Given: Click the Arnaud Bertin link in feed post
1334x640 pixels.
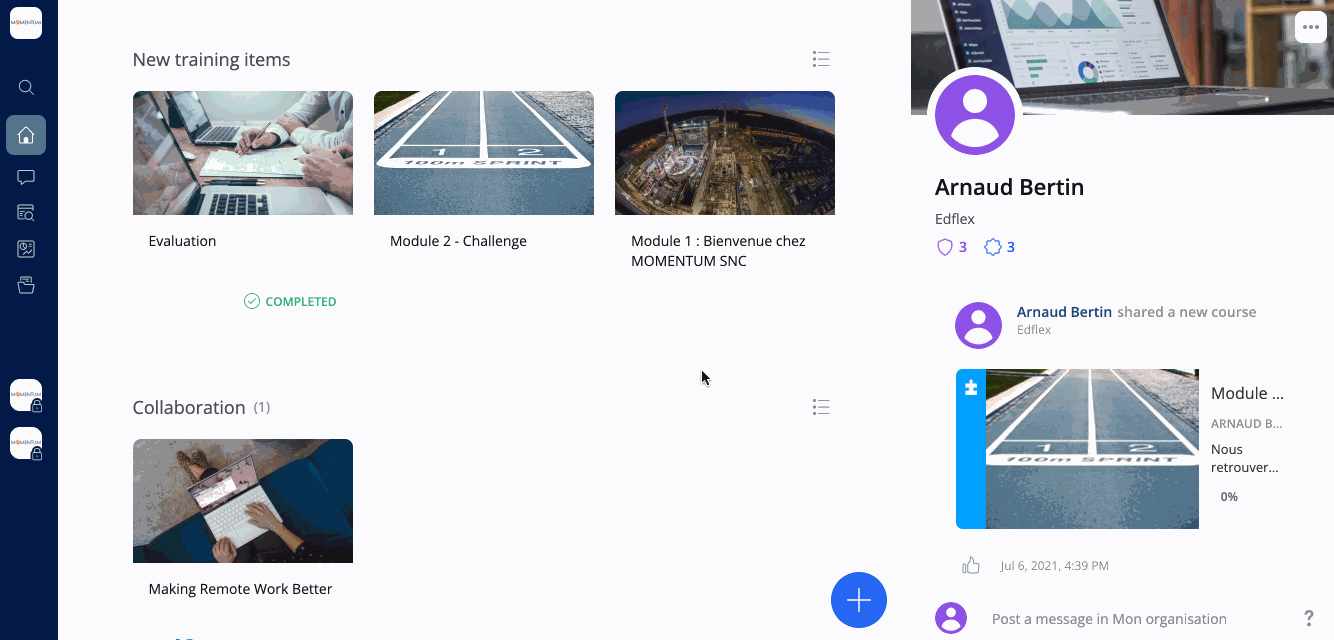Looking at the screenshot, I should [x=1064, y=312].
